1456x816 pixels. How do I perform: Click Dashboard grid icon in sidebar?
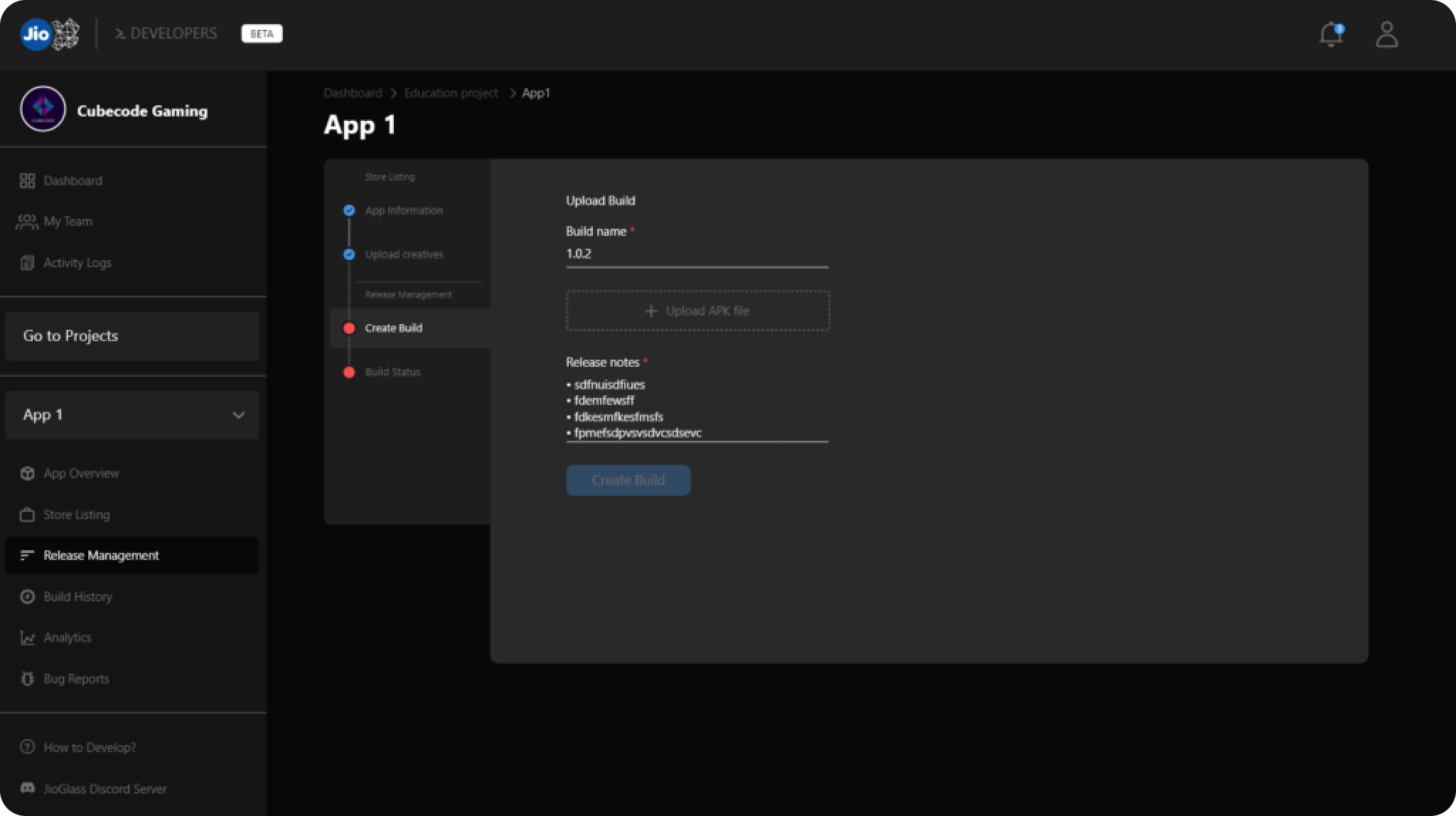tap(27, 181)
